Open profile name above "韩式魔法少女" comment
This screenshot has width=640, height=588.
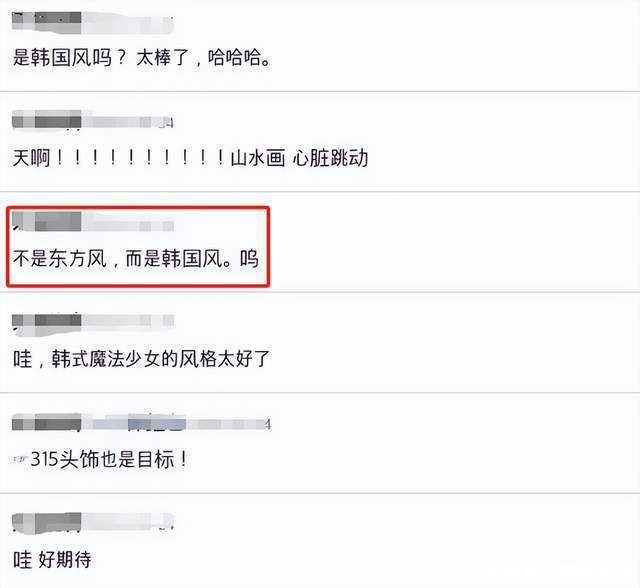tap(92, 322)
